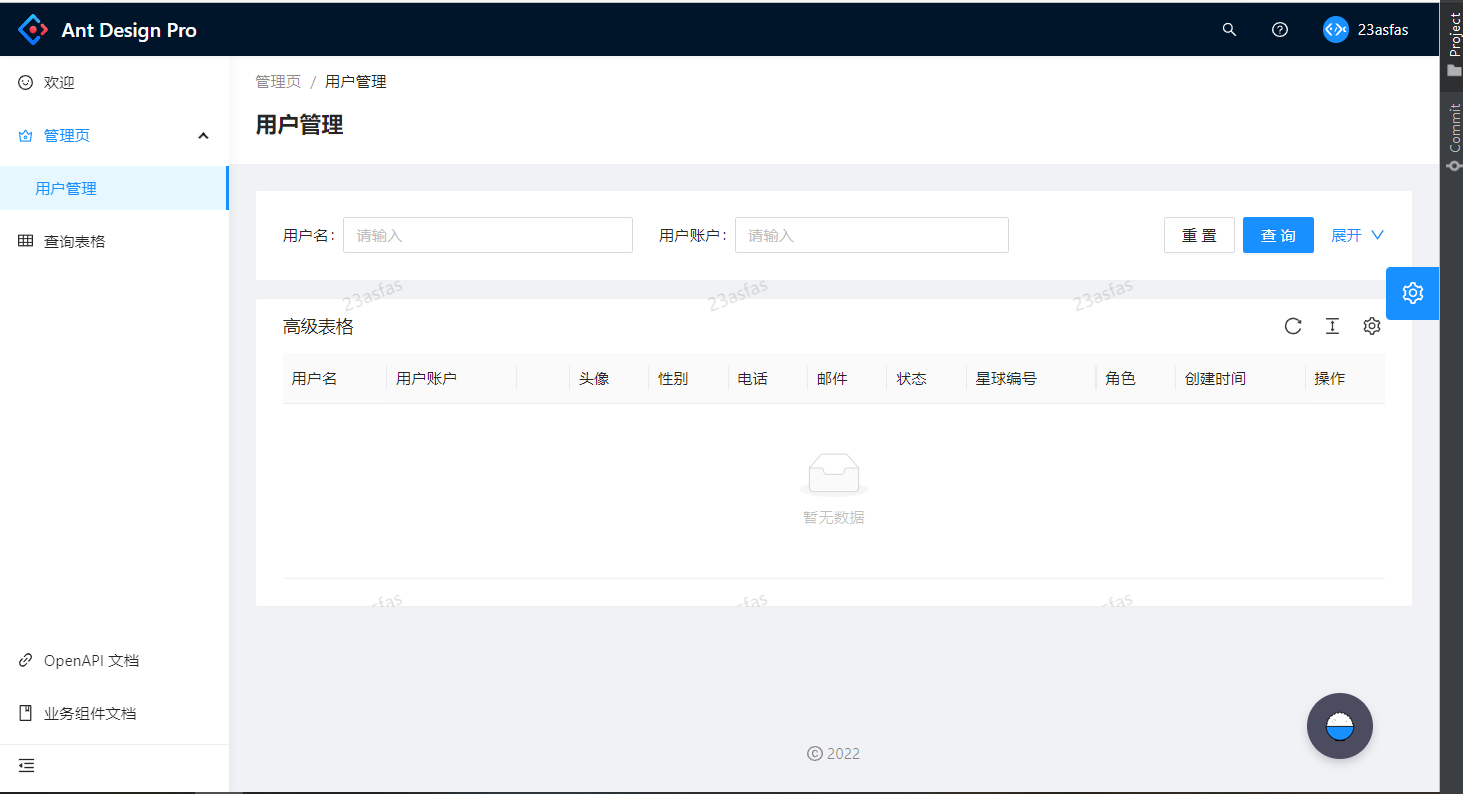The image size is (1463, 794).
Task: Select 用户管理 in the sidebar menu
Action: (65, 188)
